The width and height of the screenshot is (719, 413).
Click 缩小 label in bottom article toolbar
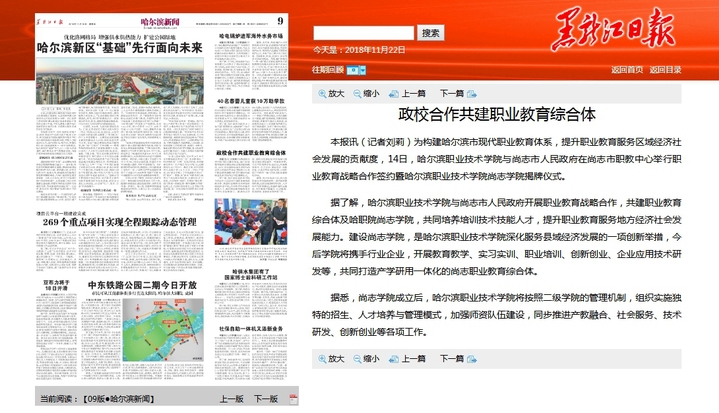(371, 358)
